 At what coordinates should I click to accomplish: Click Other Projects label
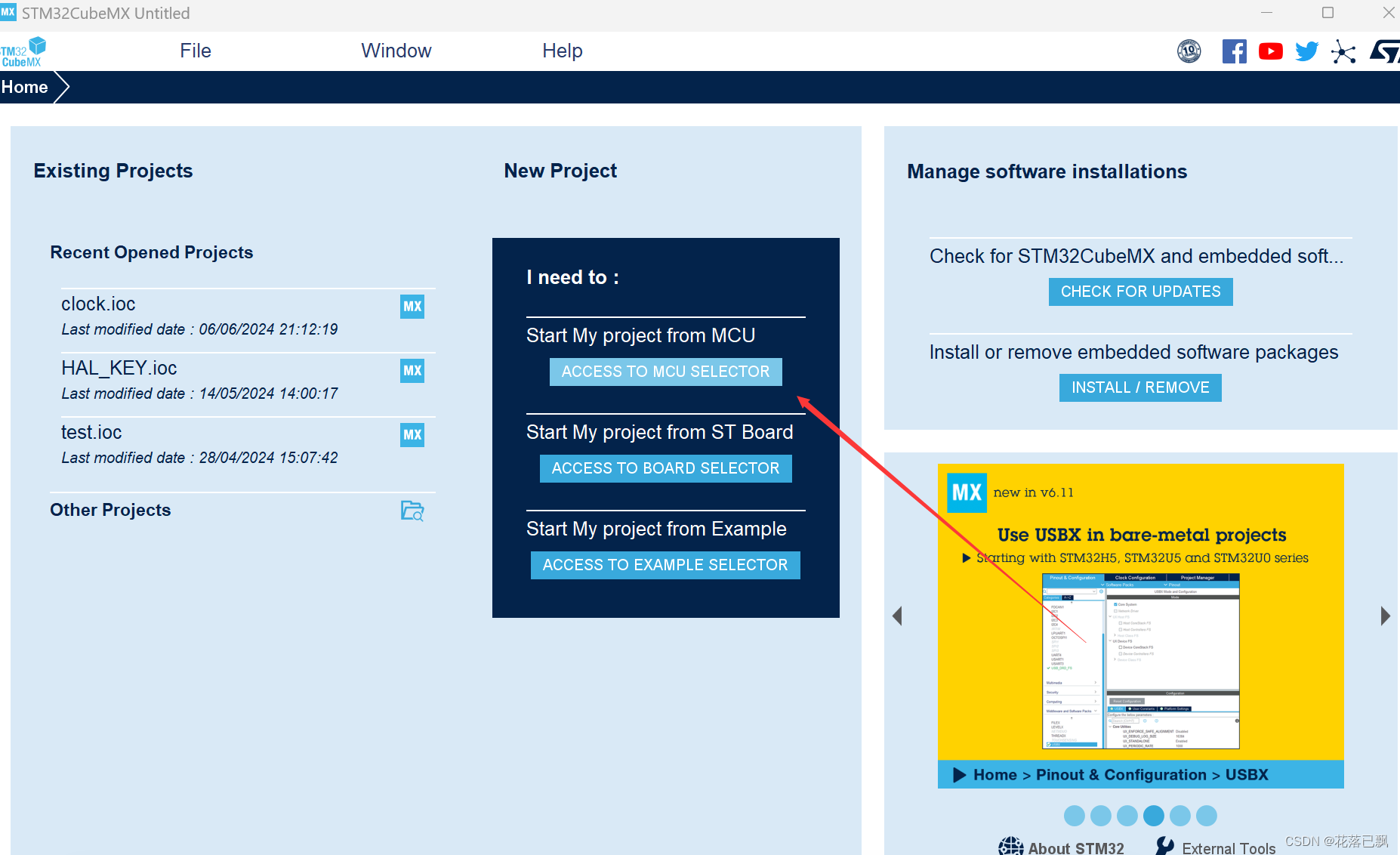(x=110, y=510)
